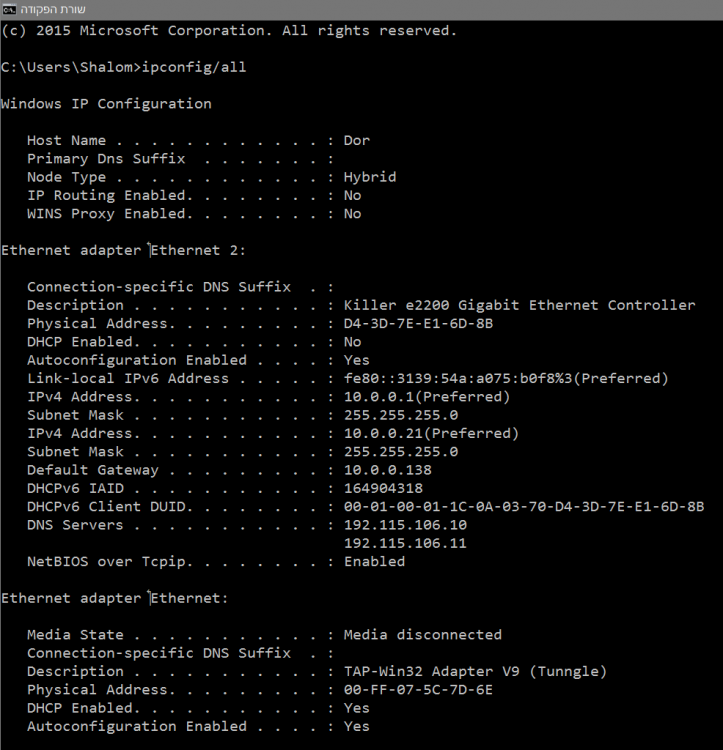Click the second DNS server 192.115.106.11
The image size is (723, 750).
405,543
